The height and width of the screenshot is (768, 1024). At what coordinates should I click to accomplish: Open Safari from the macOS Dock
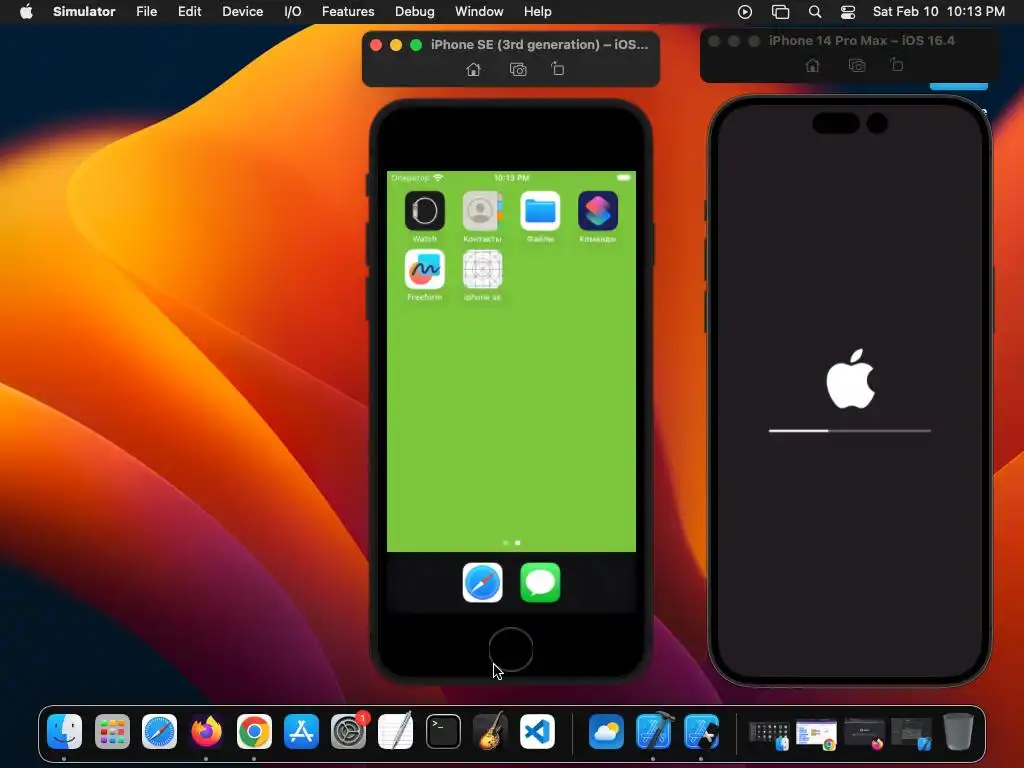click(159, 731)
